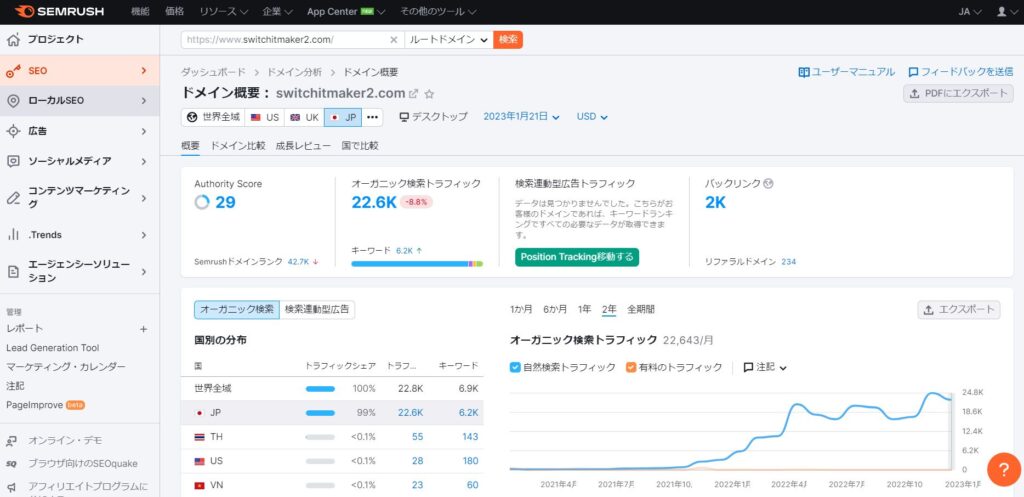
Task: Click the feedback speech bubble icon
Action: pos(914,72)
